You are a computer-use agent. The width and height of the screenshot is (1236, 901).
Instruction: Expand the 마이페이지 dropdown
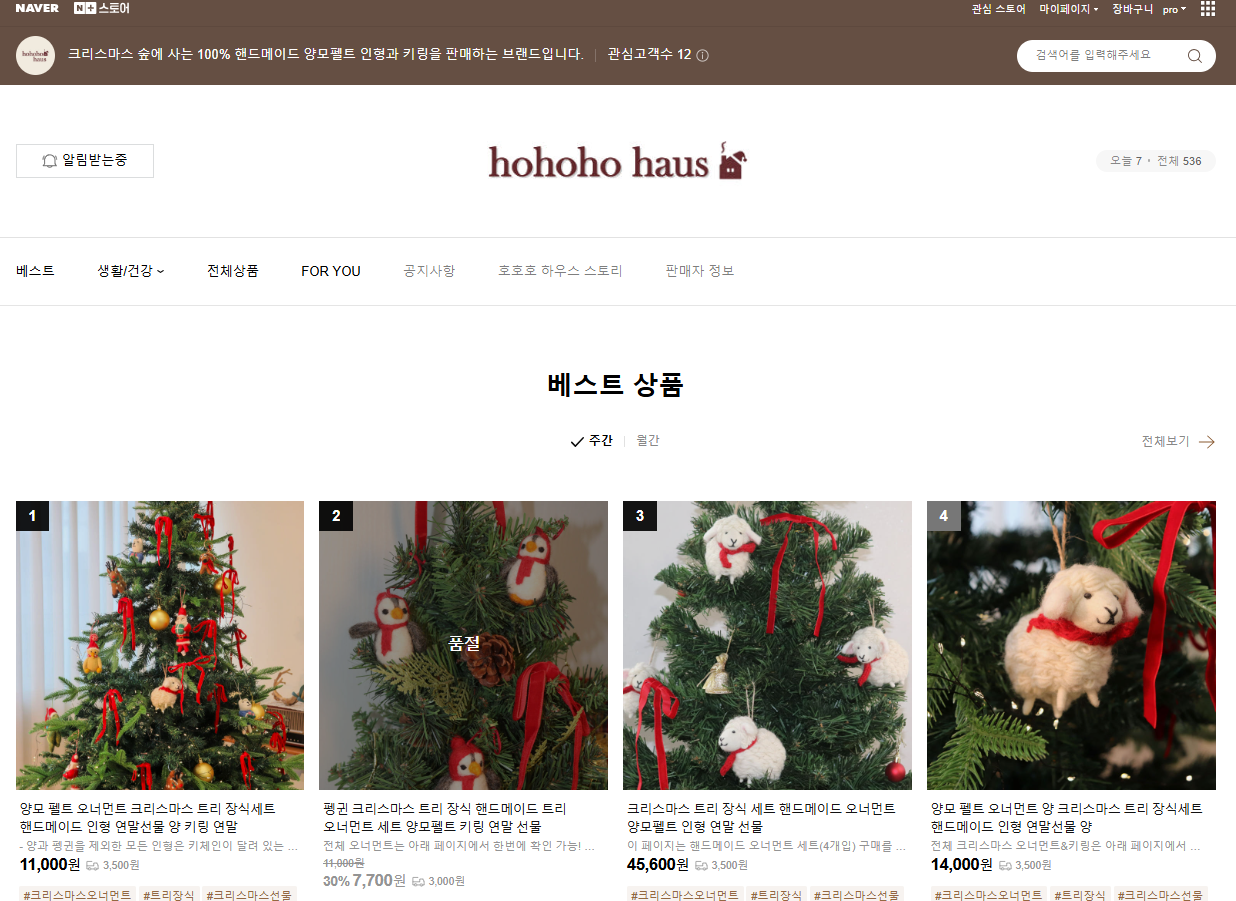1069,9
